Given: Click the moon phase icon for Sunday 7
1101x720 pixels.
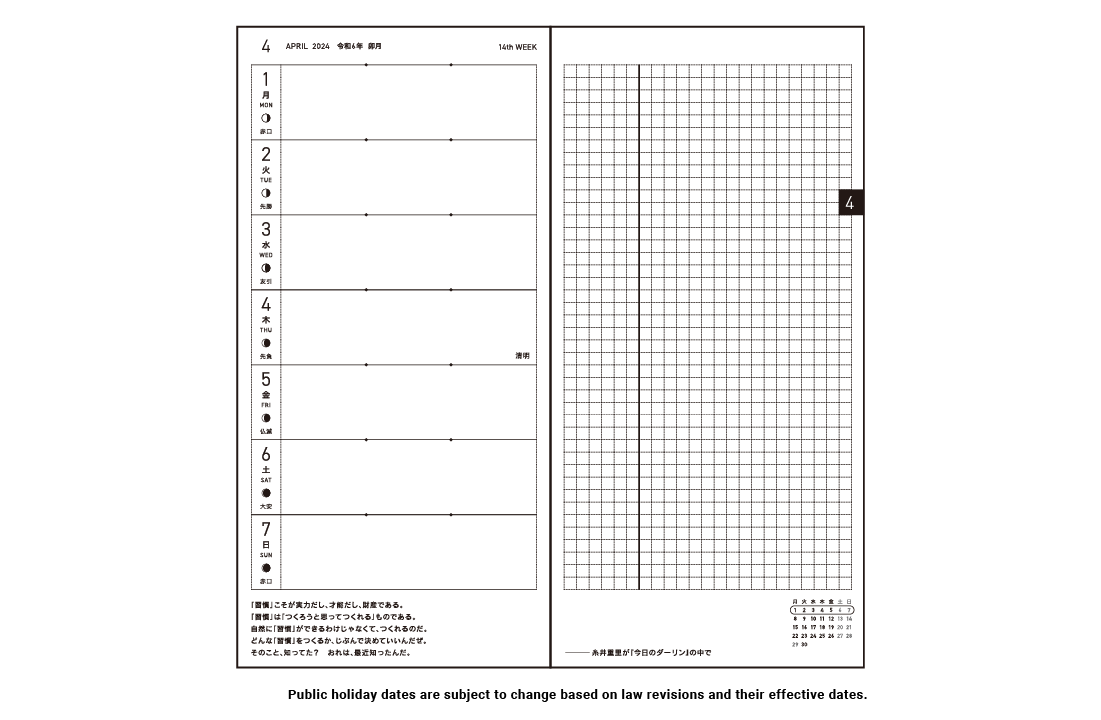Looking at the screenshot, I should point(266,568).
